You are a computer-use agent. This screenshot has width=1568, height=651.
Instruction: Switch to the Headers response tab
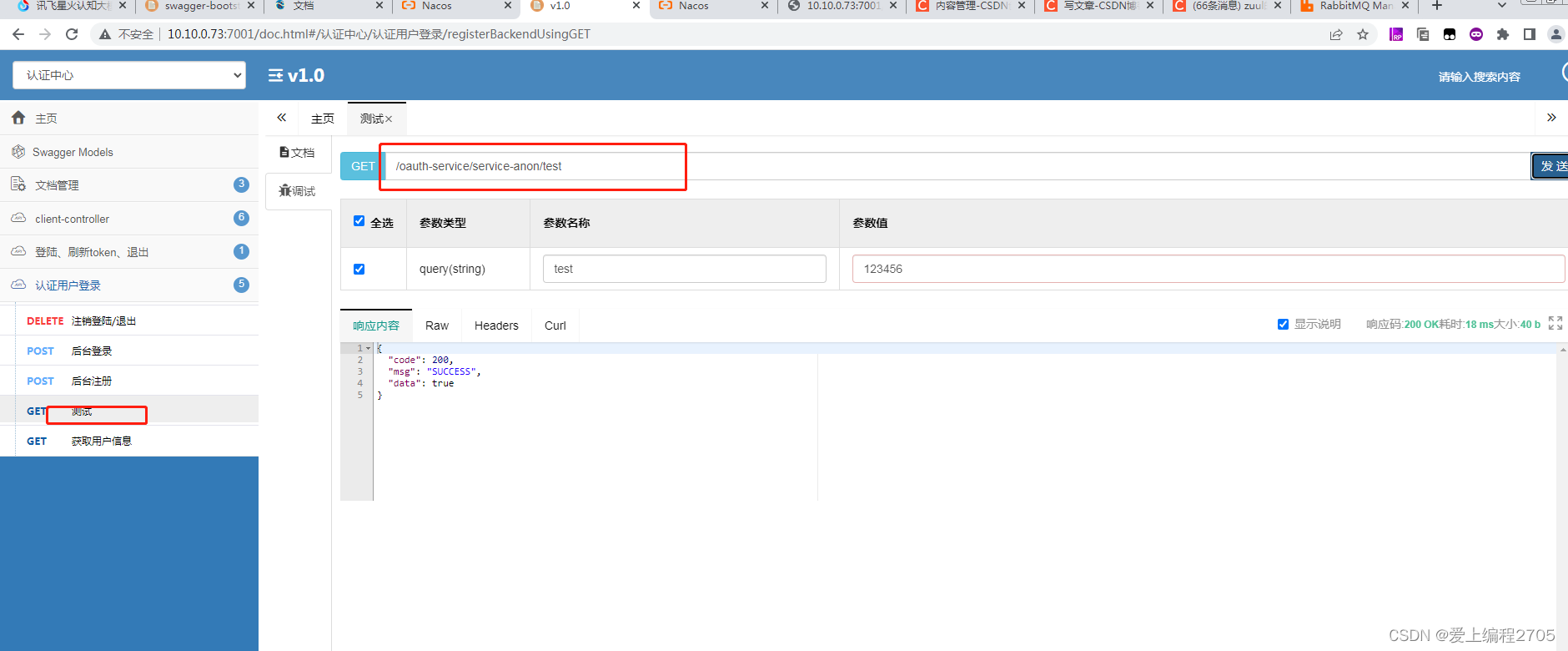click(496, 325)
